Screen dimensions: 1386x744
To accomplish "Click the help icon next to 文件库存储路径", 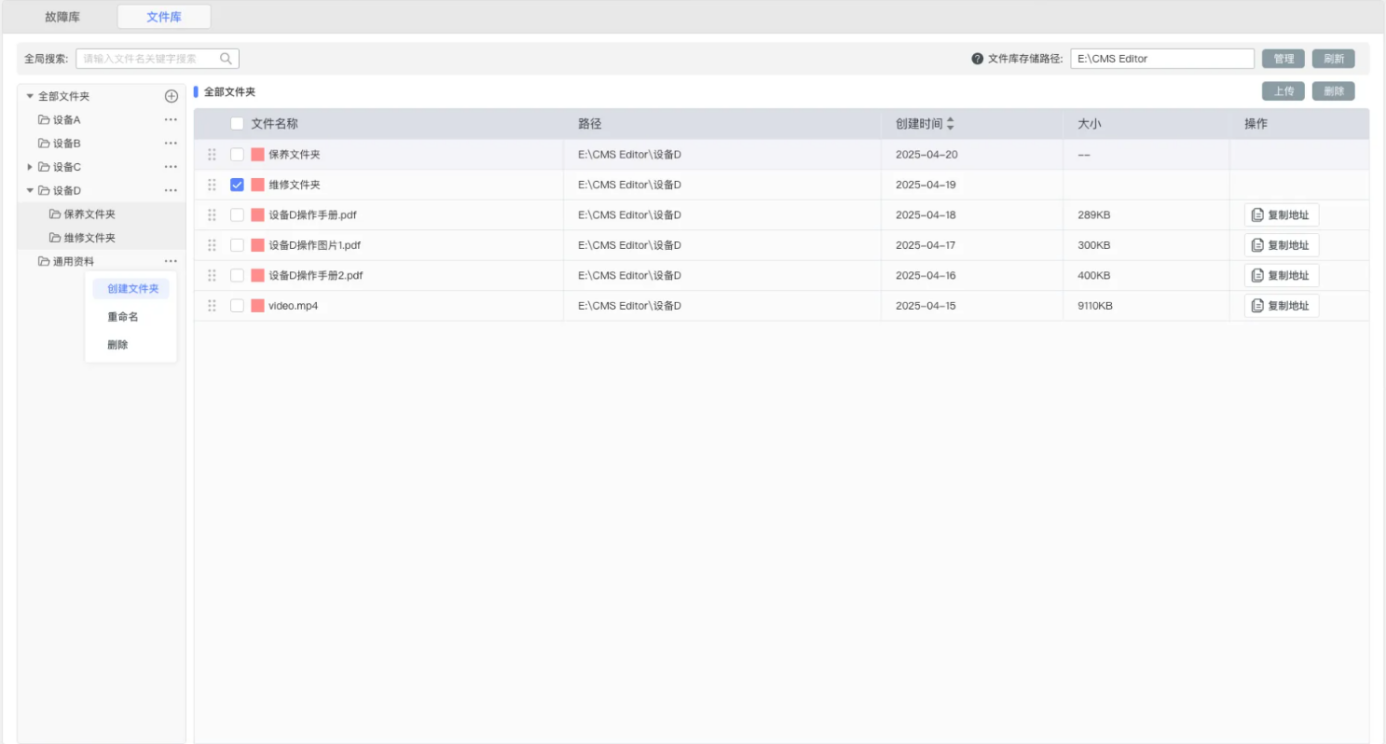I will coord(977,59).
